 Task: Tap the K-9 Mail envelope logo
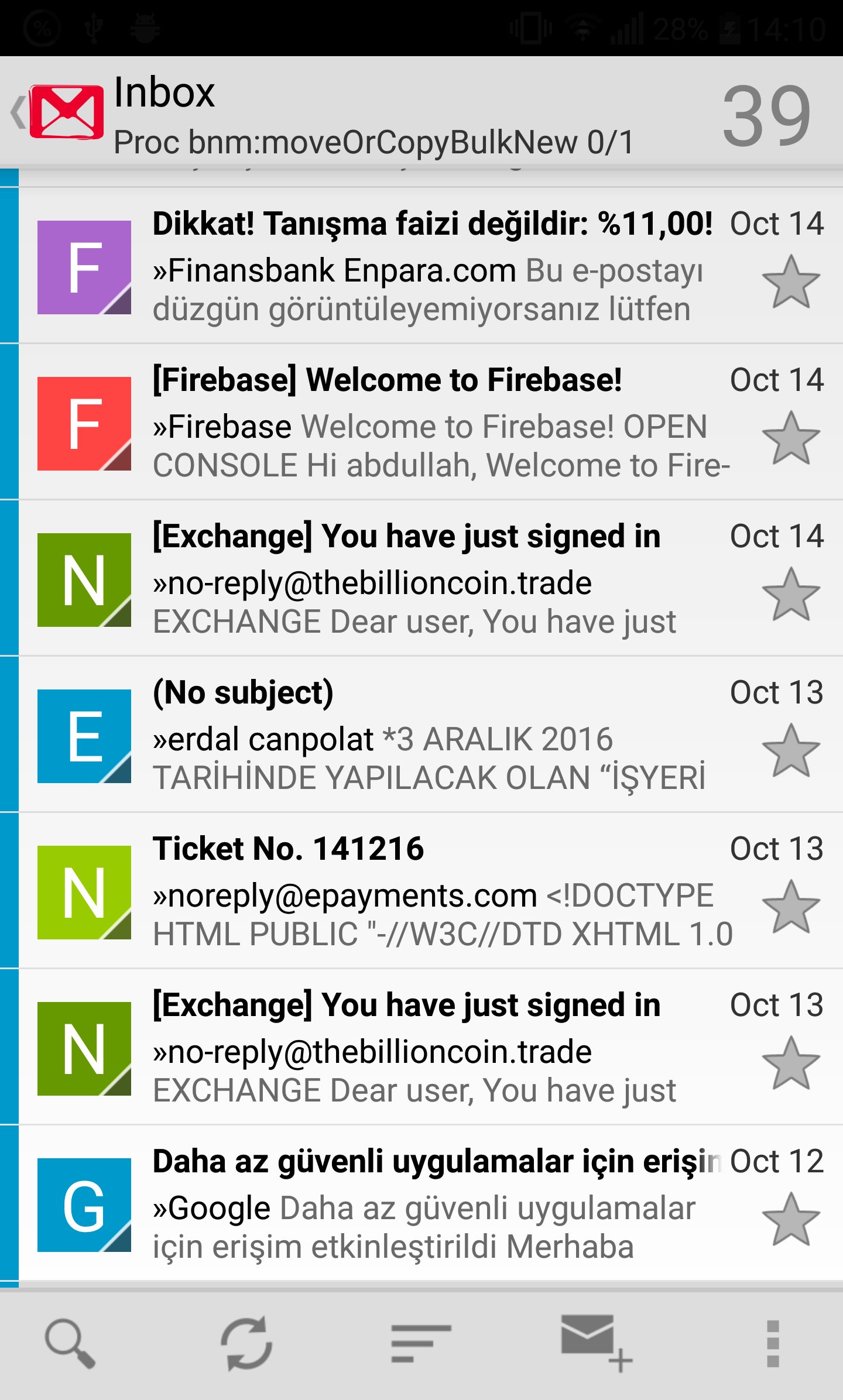[66, 112]
